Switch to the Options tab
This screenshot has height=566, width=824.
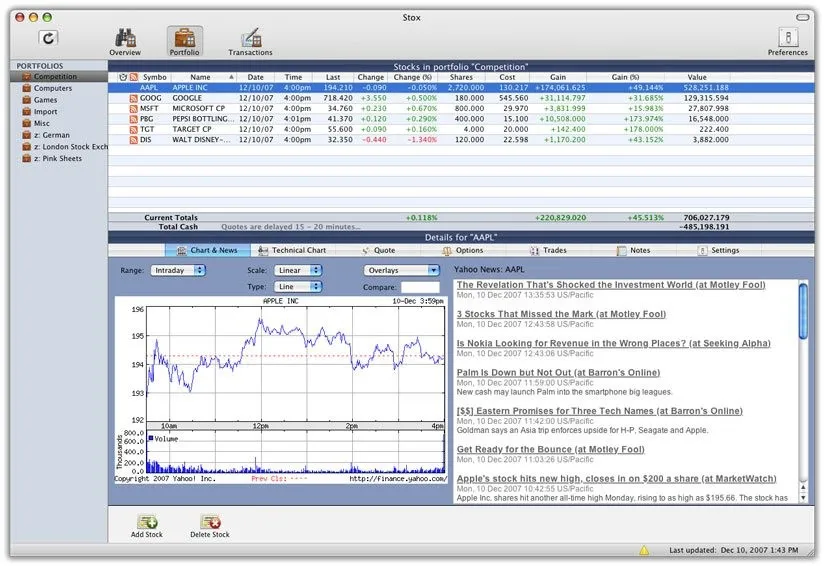click(463, 251)
